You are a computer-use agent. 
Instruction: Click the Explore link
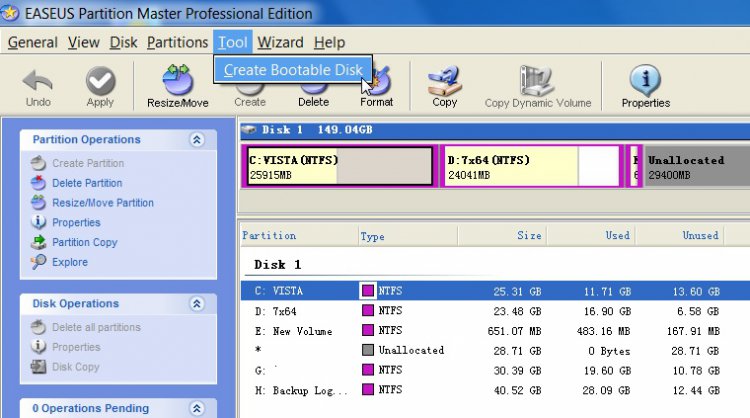70,262
